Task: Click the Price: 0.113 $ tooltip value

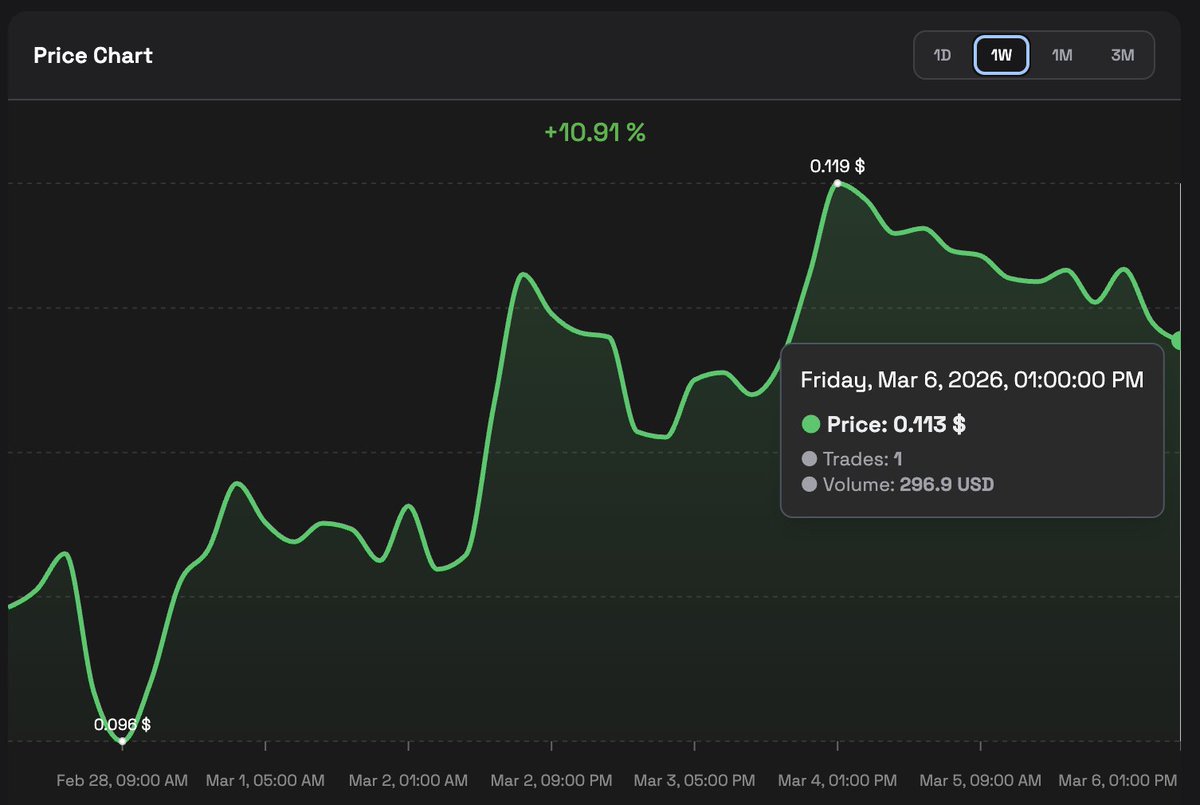Action: click(x=896, y=424)
